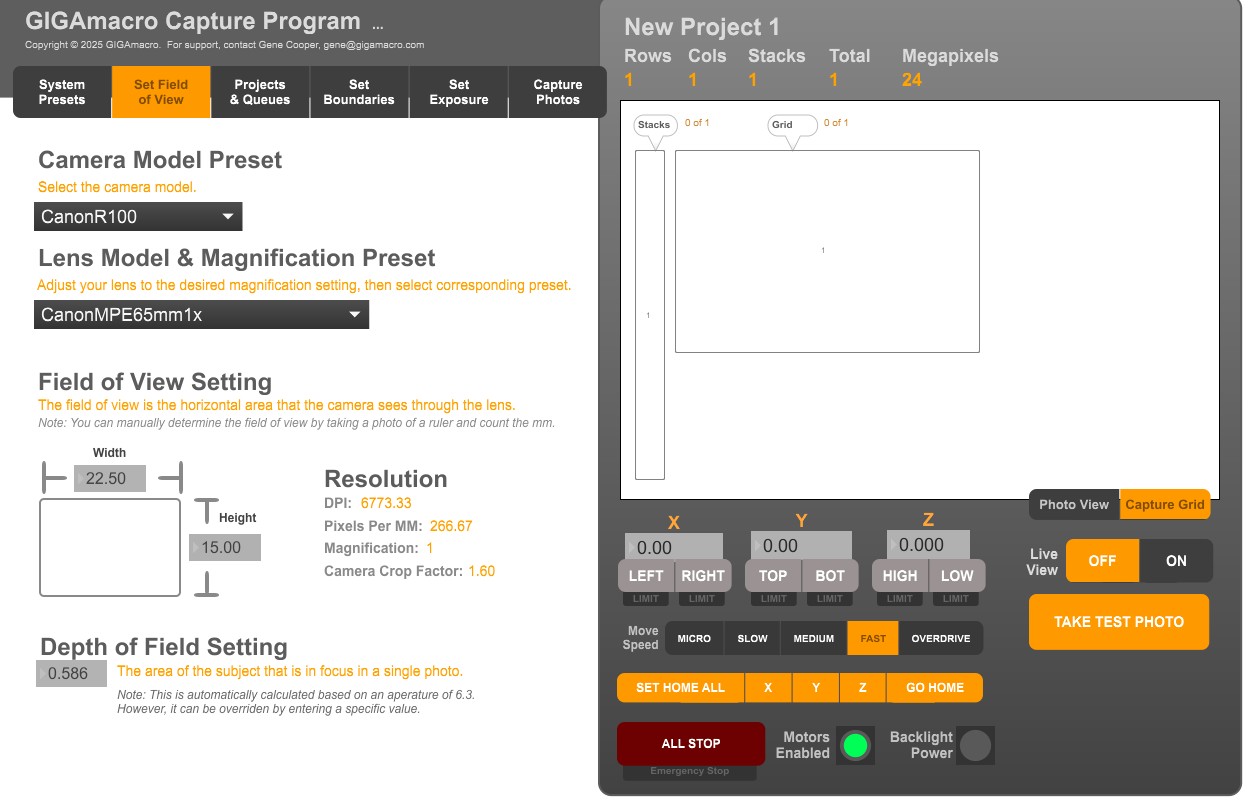This screenshot has height=808, width=1248.
Task: Click the Width field showing 22.50
Action: (110, 479)
